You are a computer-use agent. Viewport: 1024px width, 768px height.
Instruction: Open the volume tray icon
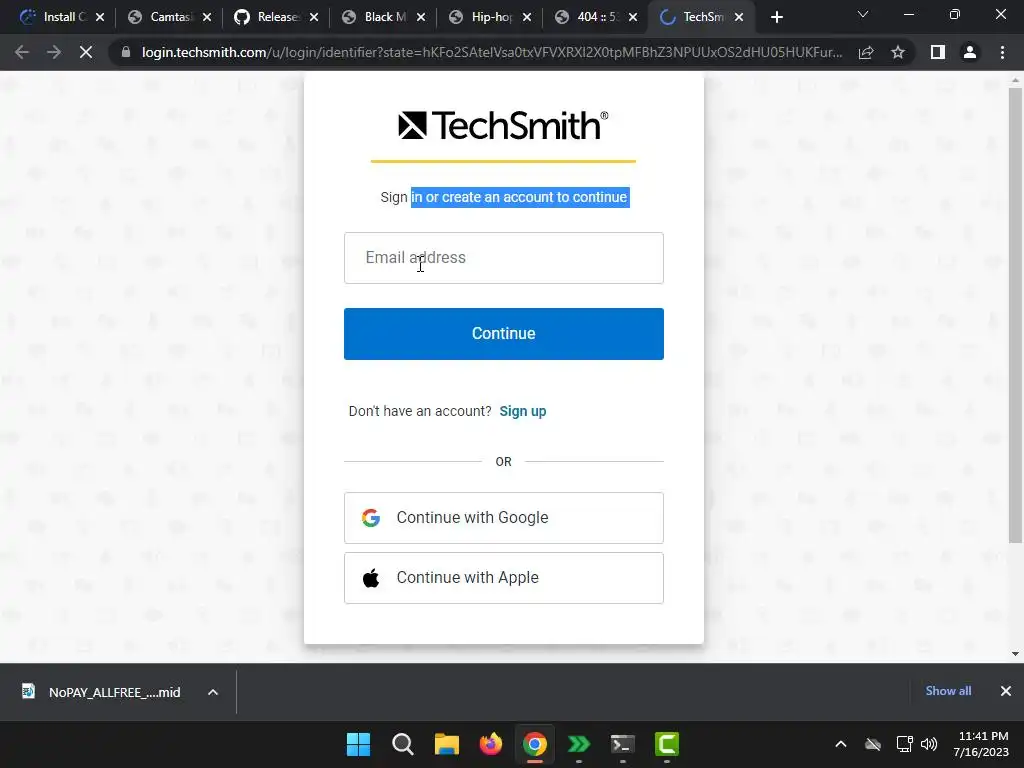[929, 744]
